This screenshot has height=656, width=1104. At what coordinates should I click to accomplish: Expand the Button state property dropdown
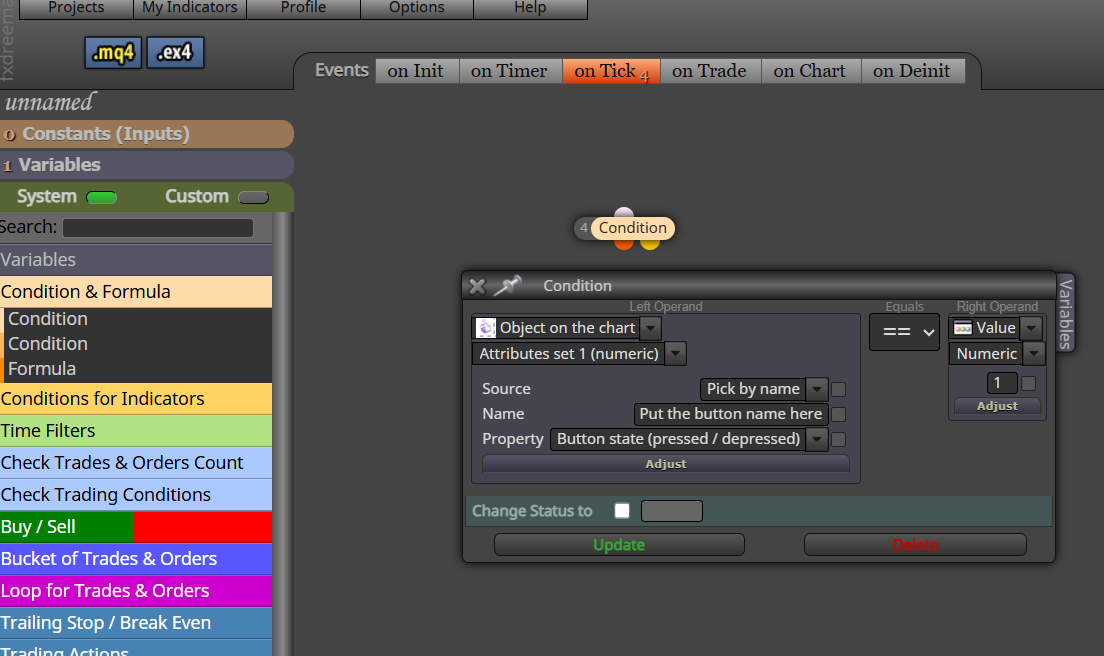coord(817,439)
